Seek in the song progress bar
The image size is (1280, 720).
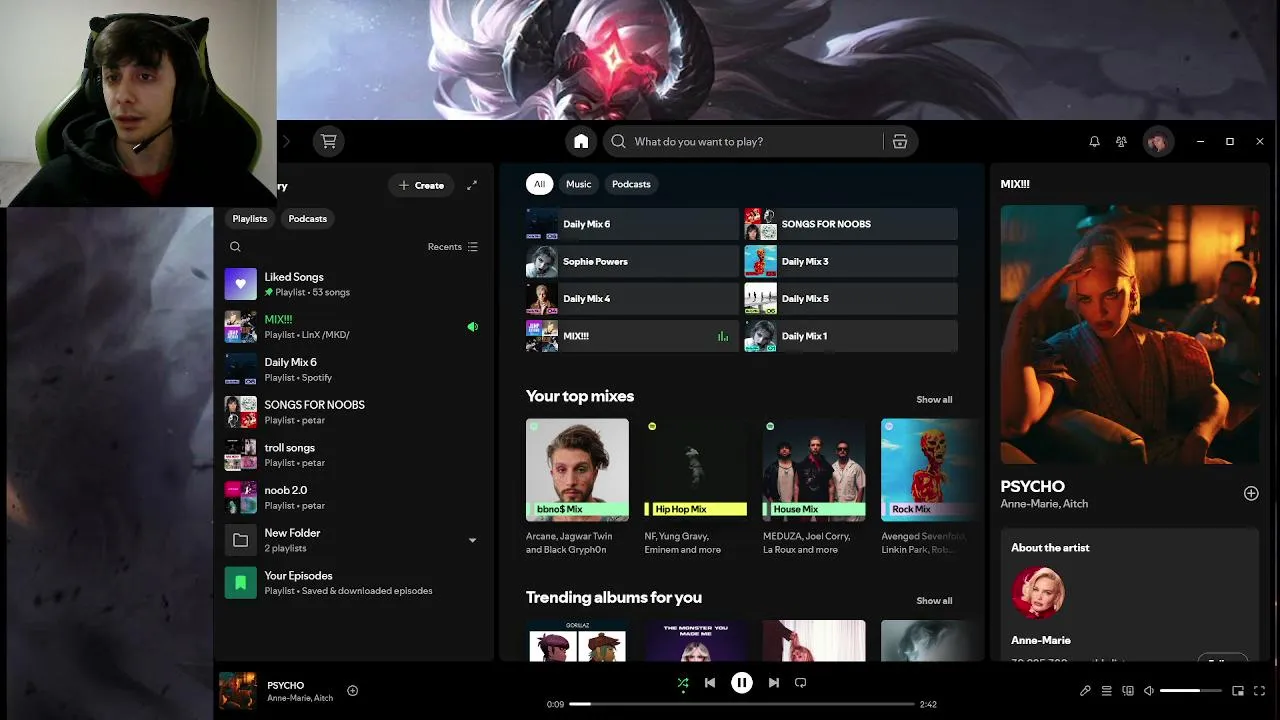click(x=742, y=704)
